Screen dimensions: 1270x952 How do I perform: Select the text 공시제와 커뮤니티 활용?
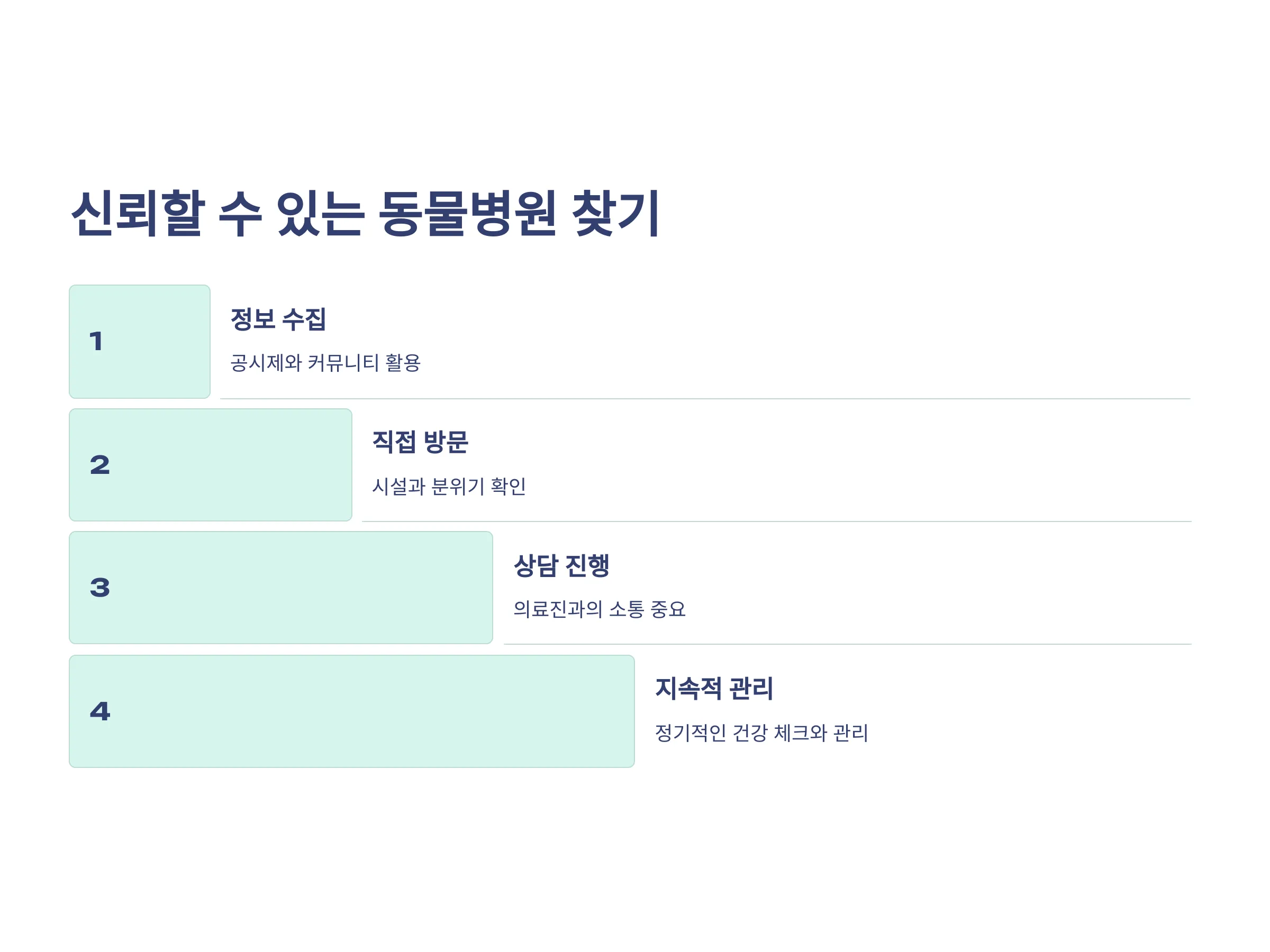(325, 363)
